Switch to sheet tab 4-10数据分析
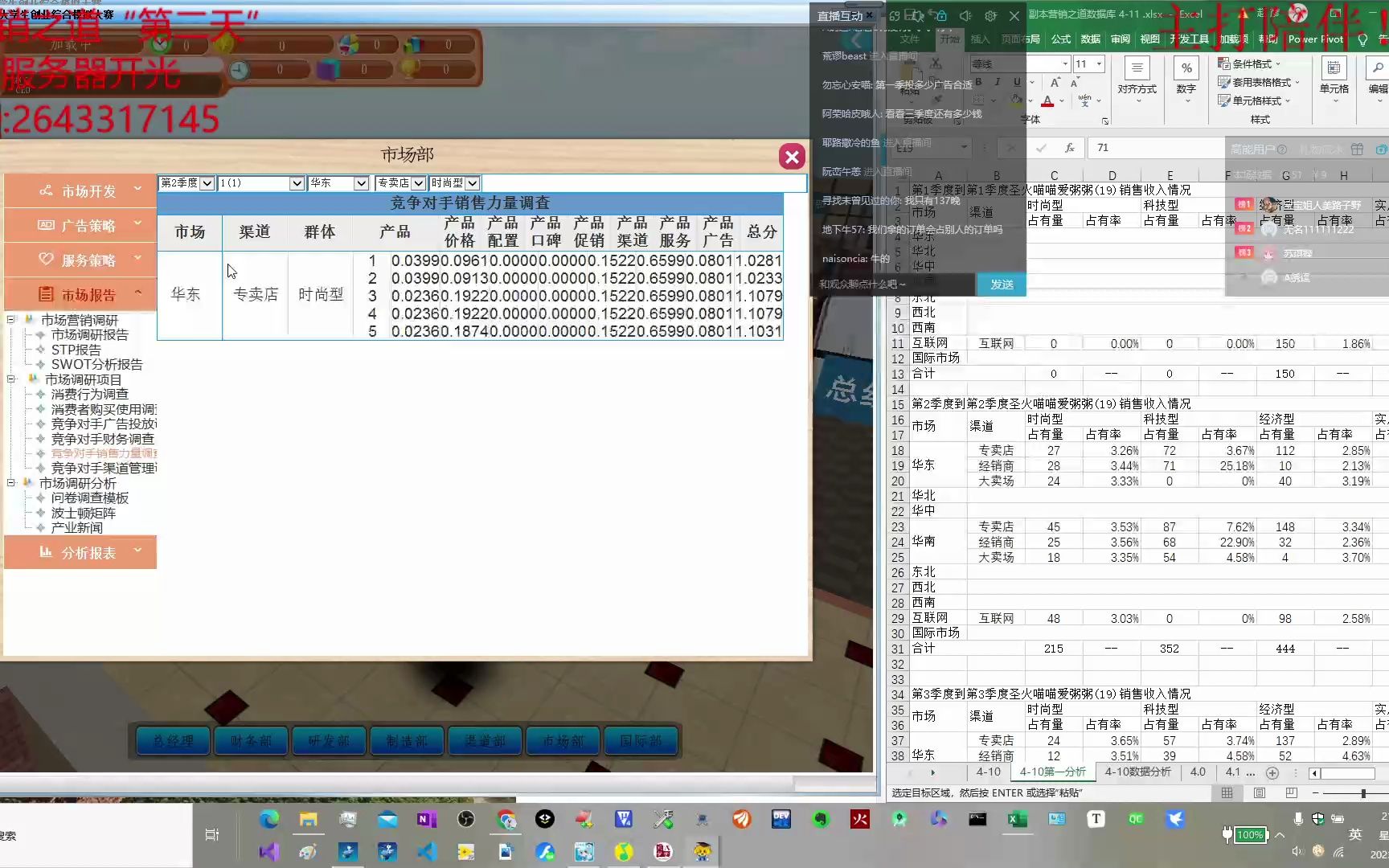The height and width of the screenshot is (868, 1389). [x=1137, y=772]
